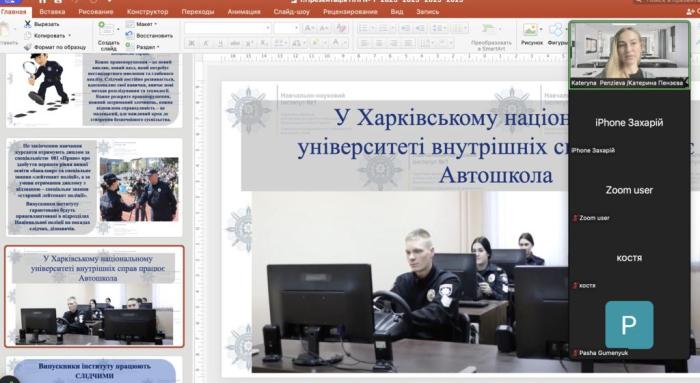Expand the Копировать dropdown arrow
The width and height of the screenshot is (700, 383).
(70, 36)
